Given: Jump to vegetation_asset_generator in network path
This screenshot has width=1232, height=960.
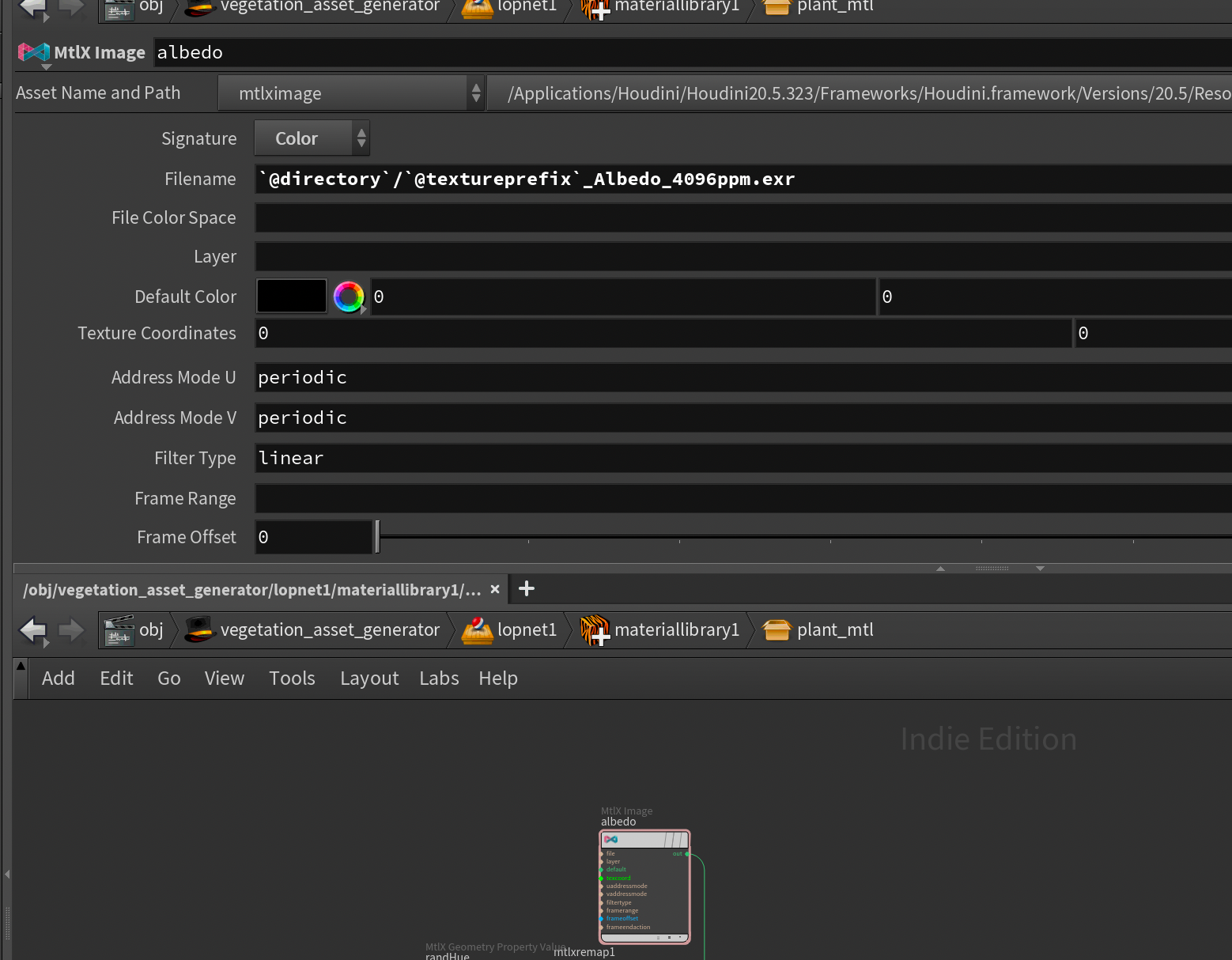Looking at the screenshot, I should 330,630.
